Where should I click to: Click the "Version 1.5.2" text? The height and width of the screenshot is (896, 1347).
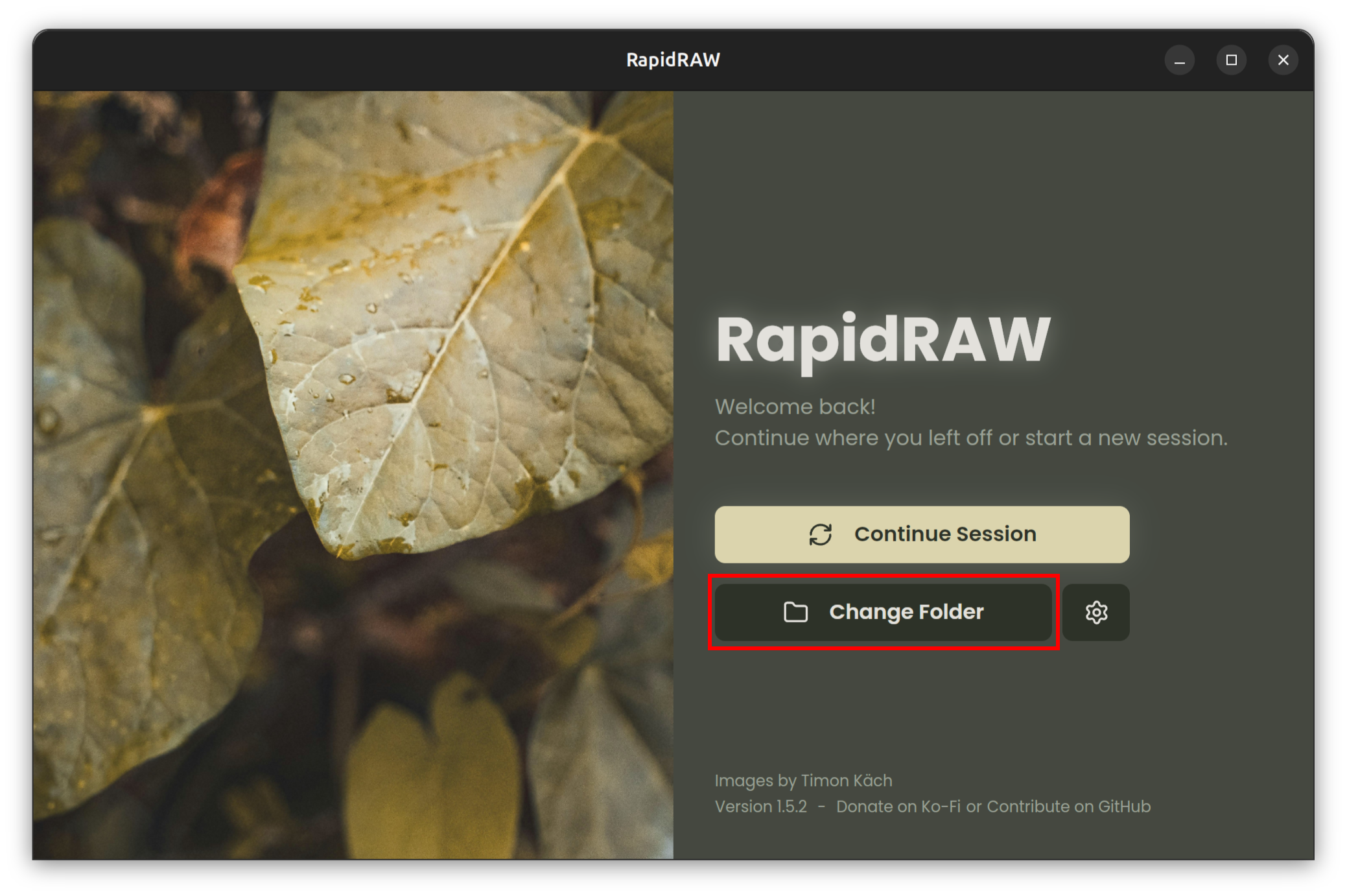pyautogui.click(x=761, y=807)
